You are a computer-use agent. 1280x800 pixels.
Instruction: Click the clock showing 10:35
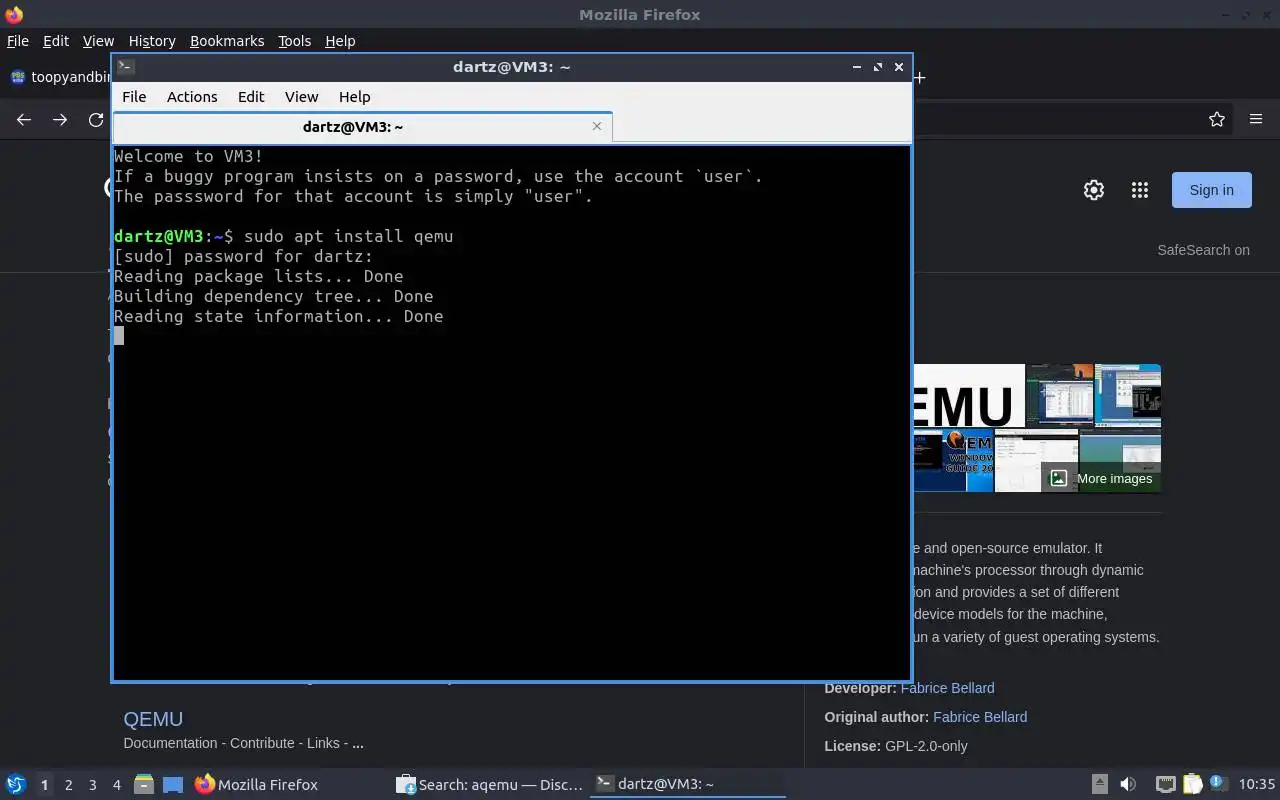(x=1257, y=784)
